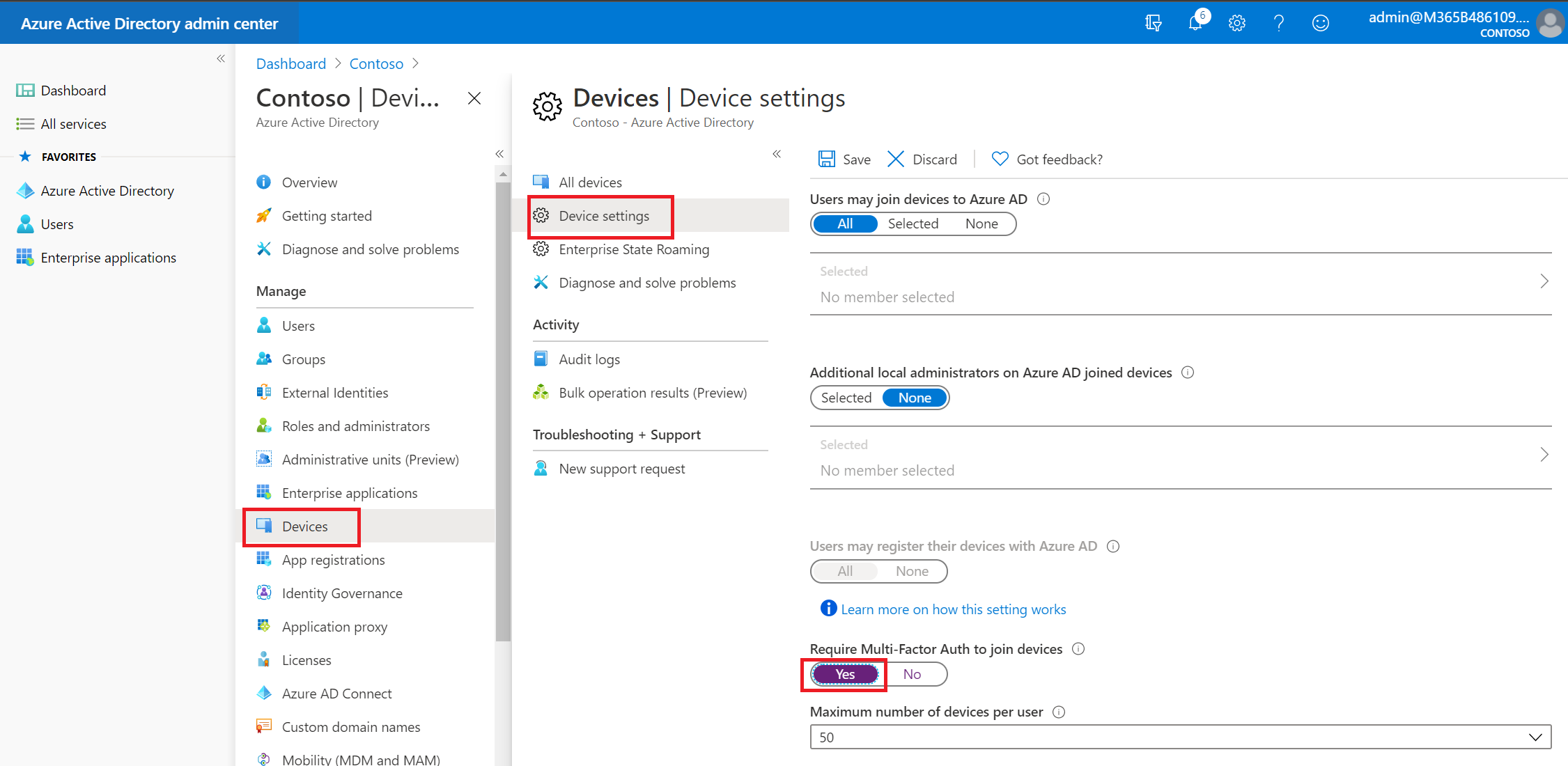1568x766 pixels.
Task: Go to Dashboard breadcrumb
Action: point(291,63)
